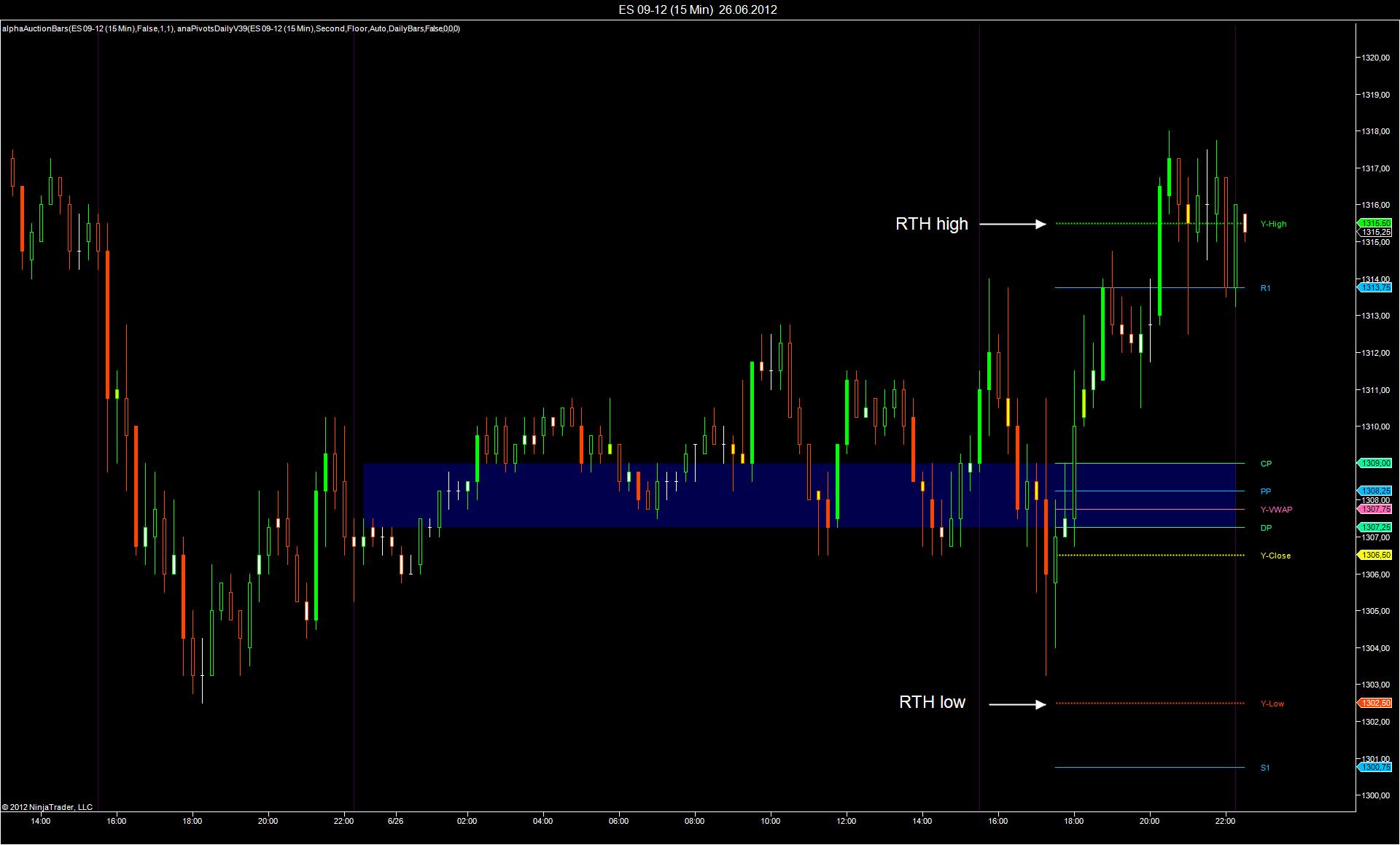Select the RTH low text annotation
The image size is (1400, 845).
[x=932, y=702]
